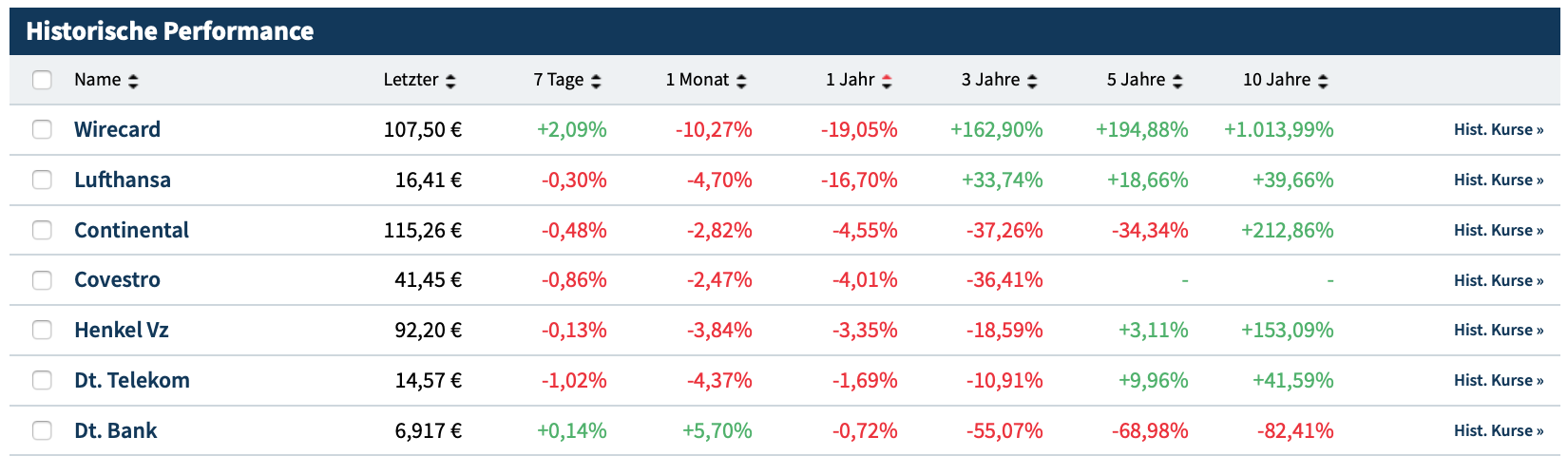The width and height of the screenshot is (1568, 456).
Task: Sort by 10 Jahre performance arrows
Action: click(x=1323, y=81)
